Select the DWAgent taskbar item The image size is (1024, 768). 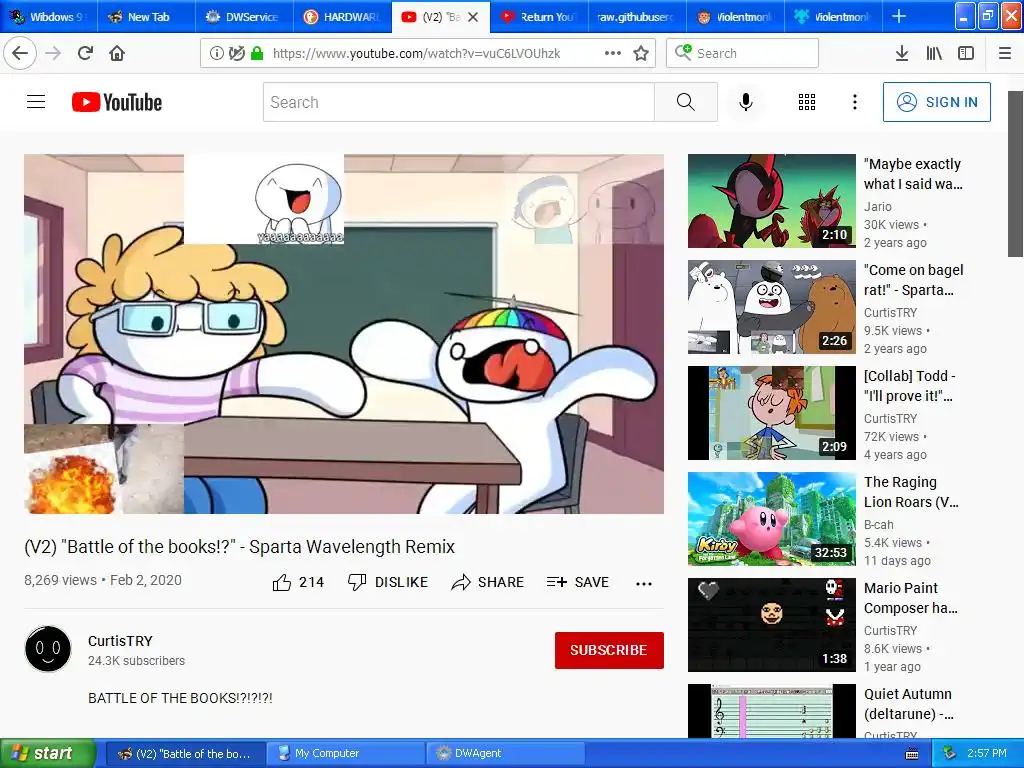[505, 753]
